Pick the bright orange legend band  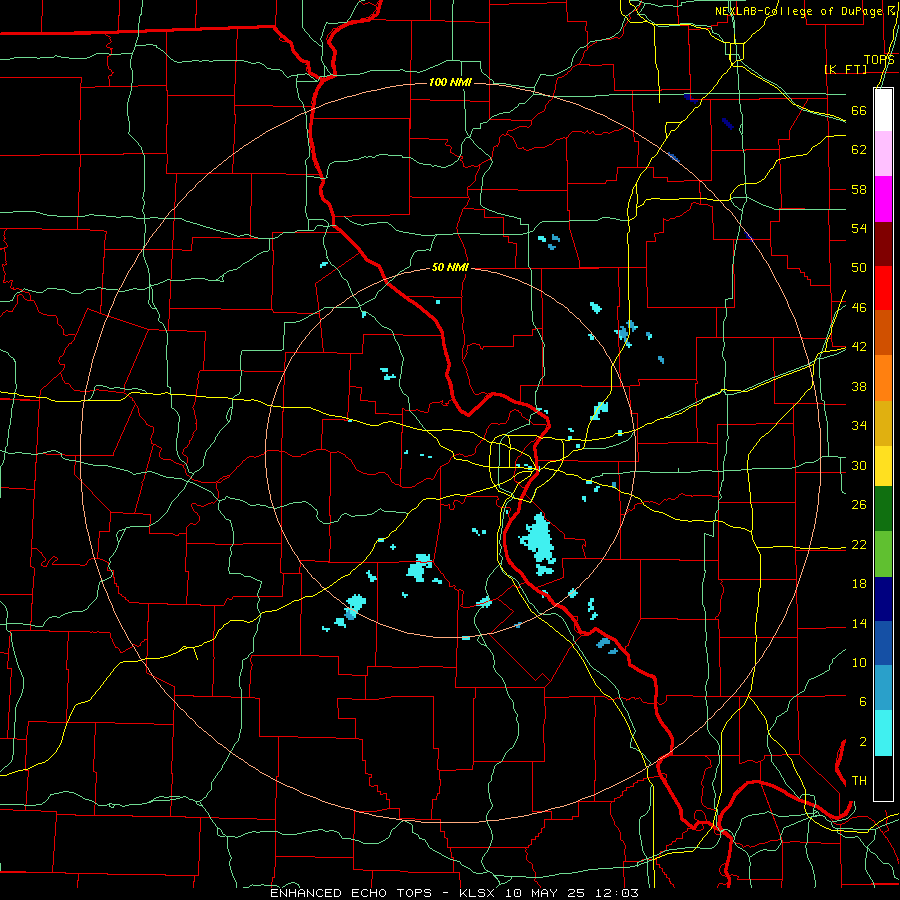pyautogui.click(x=883, y=378)
